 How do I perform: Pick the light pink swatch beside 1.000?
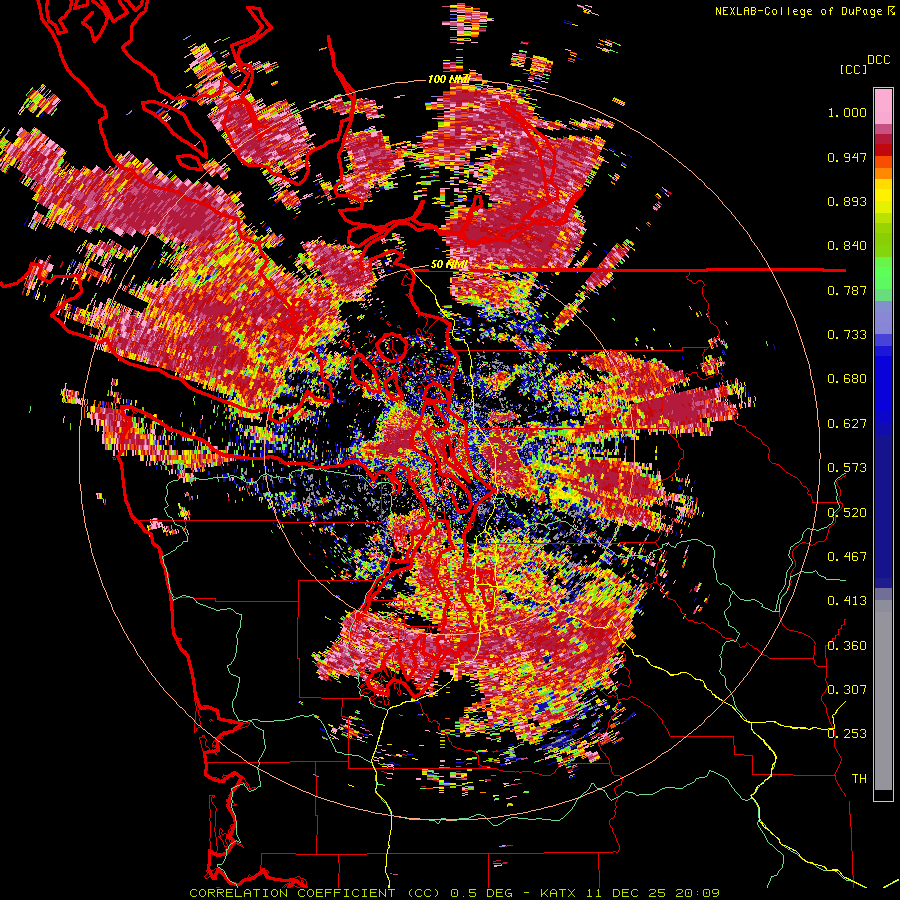click(883, 107)
